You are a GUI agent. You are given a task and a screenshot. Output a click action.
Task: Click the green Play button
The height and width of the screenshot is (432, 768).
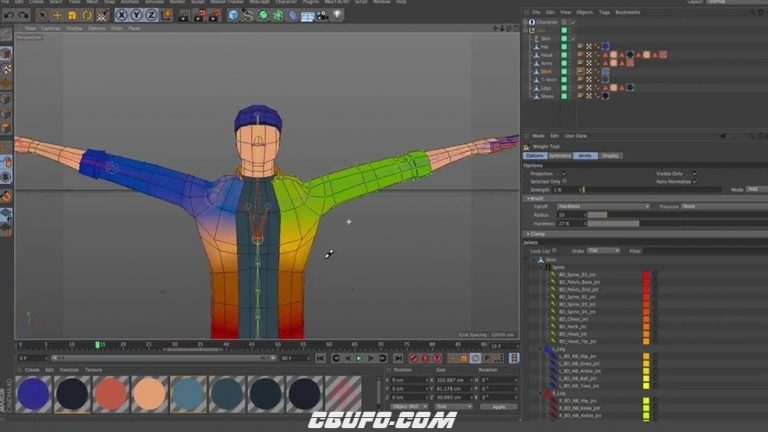[x=359, y=359]
